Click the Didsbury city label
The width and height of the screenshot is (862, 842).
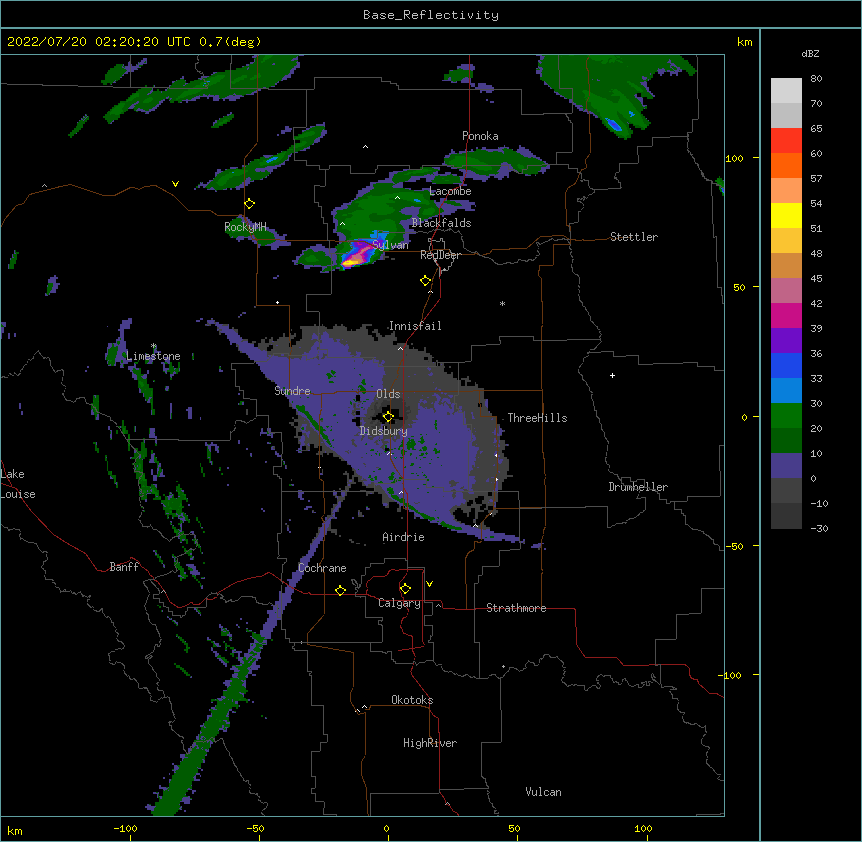[x=384, y=431]
